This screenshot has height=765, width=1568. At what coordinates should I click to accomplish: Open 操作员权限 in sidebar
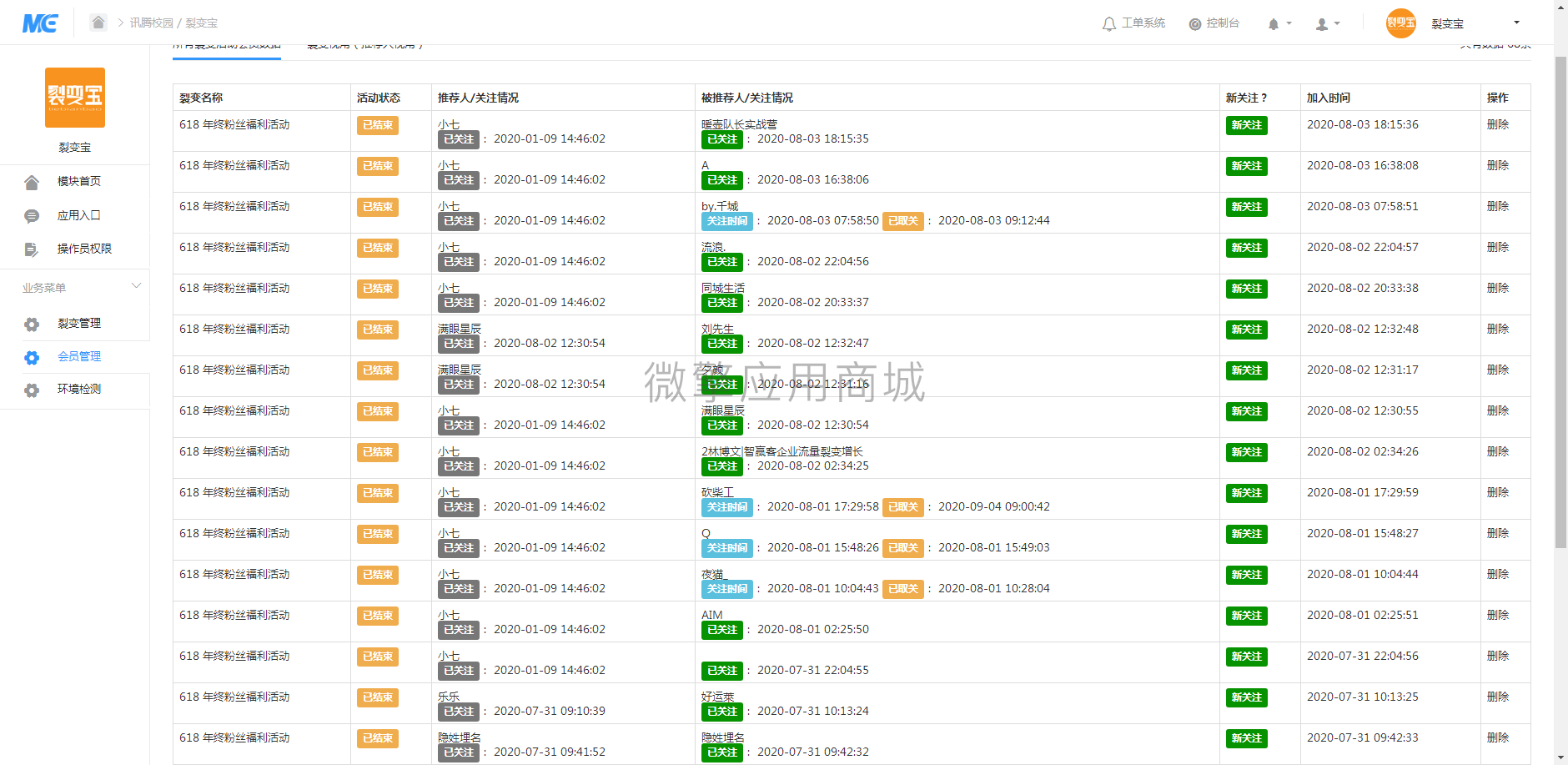[84, 249]
